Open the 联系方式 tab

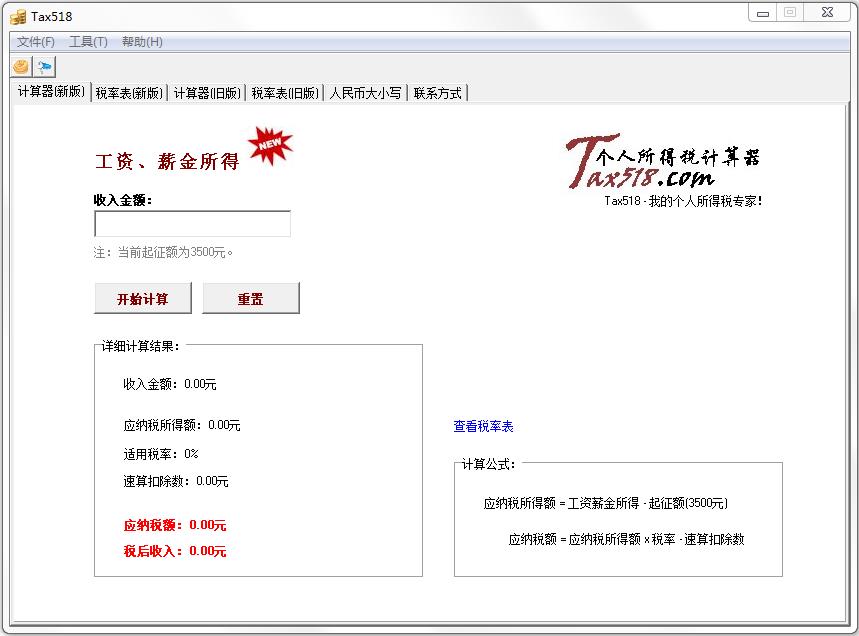[x=437, y=93]
